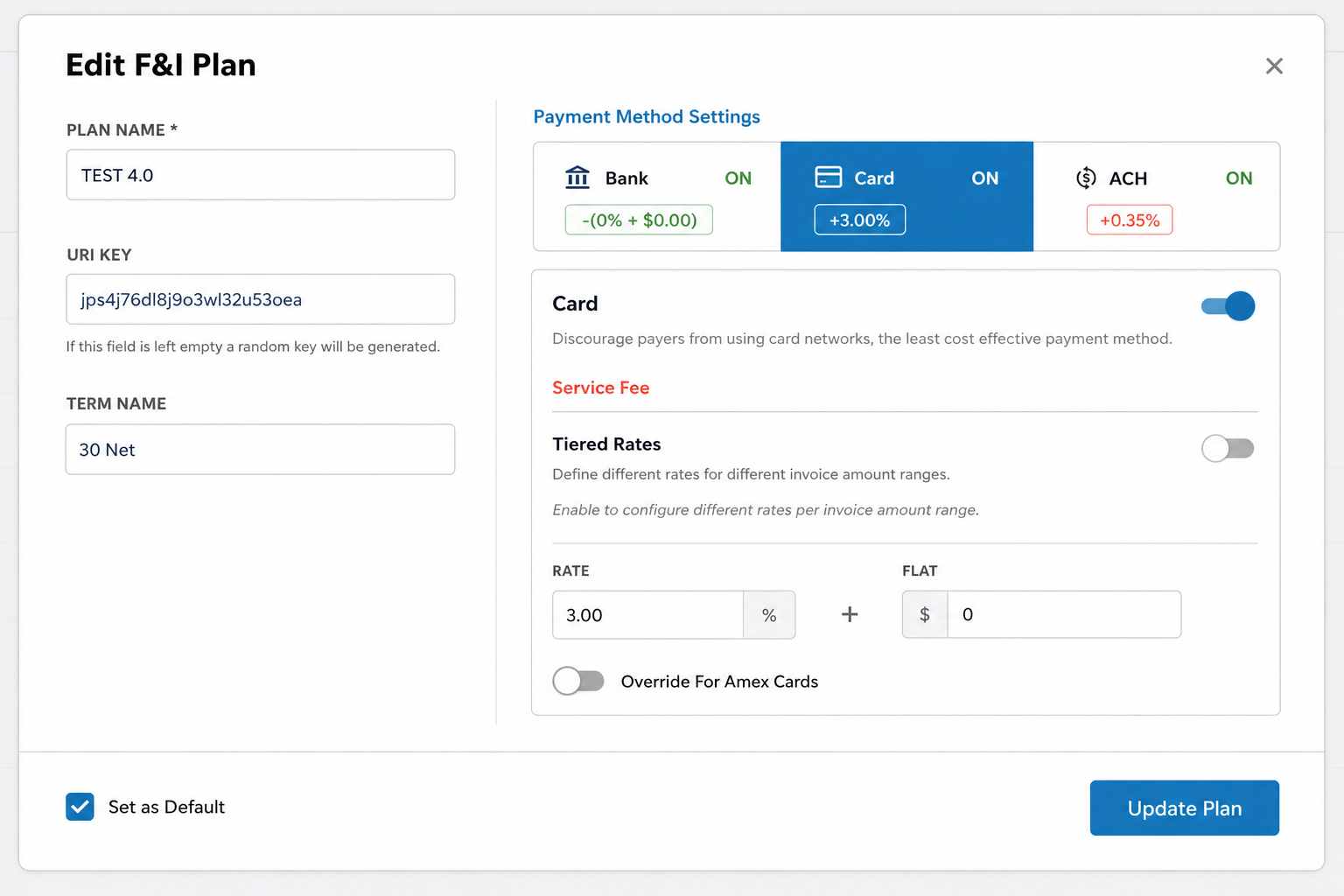The image size is (1344, 896).
Task: Click the Bank building icon
Action: point(577,178)
